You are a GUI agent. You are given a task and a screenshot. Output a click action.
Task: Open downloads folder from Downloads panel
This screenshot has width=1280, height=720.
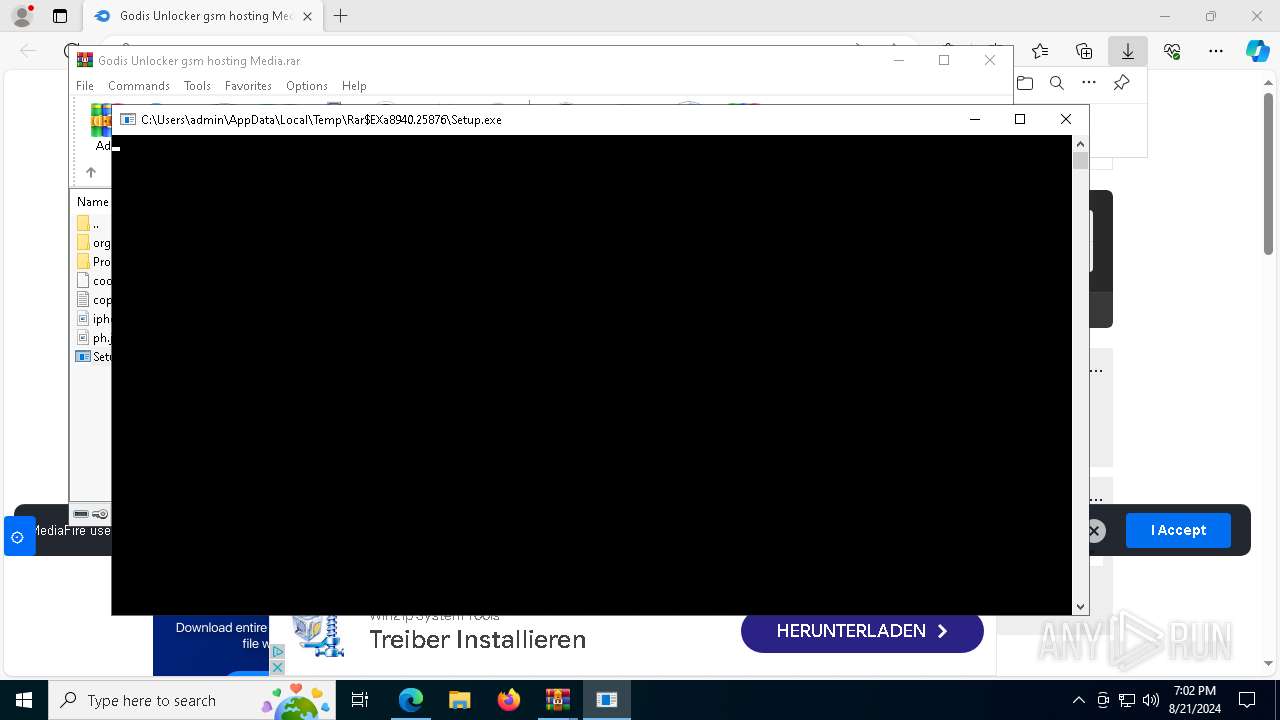[x=1025, y=83]
